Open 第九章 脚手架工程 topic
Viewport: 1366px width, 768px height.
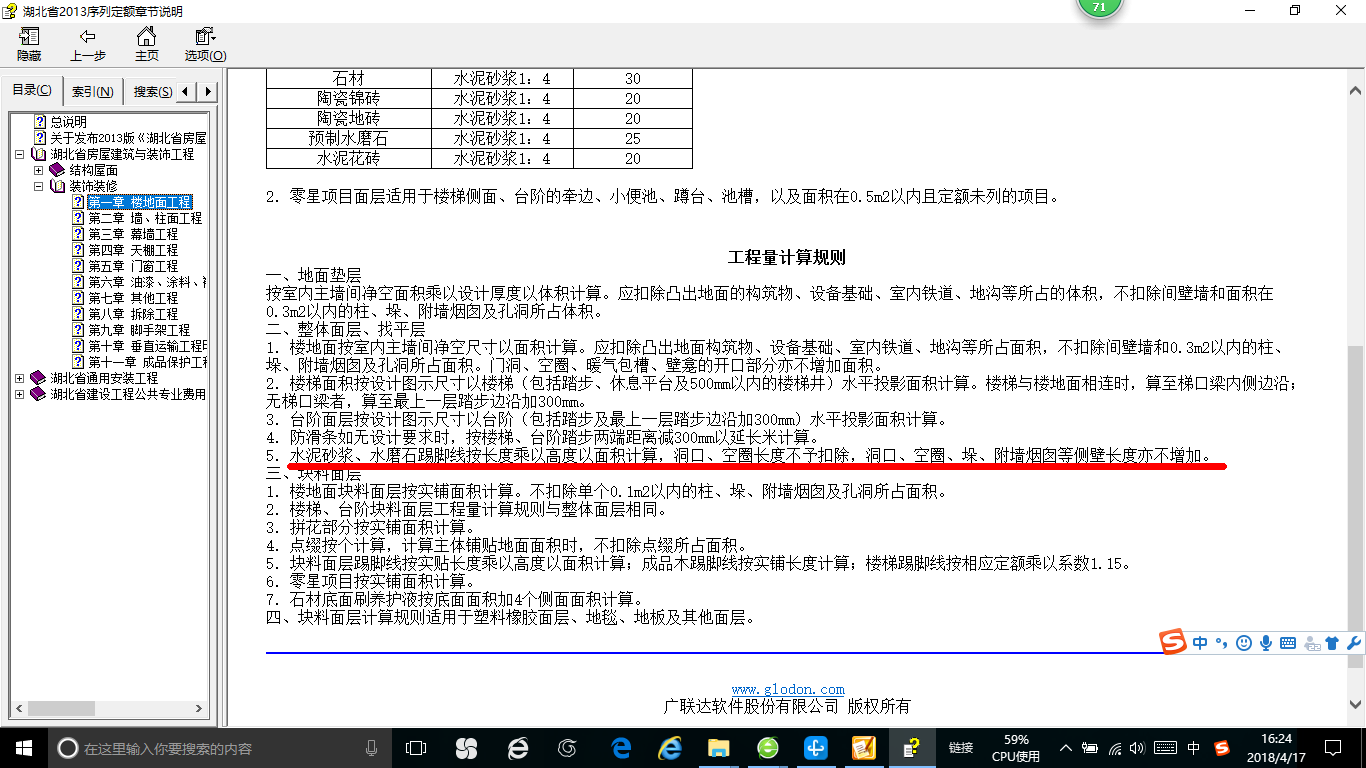click(x=139, y=330)
